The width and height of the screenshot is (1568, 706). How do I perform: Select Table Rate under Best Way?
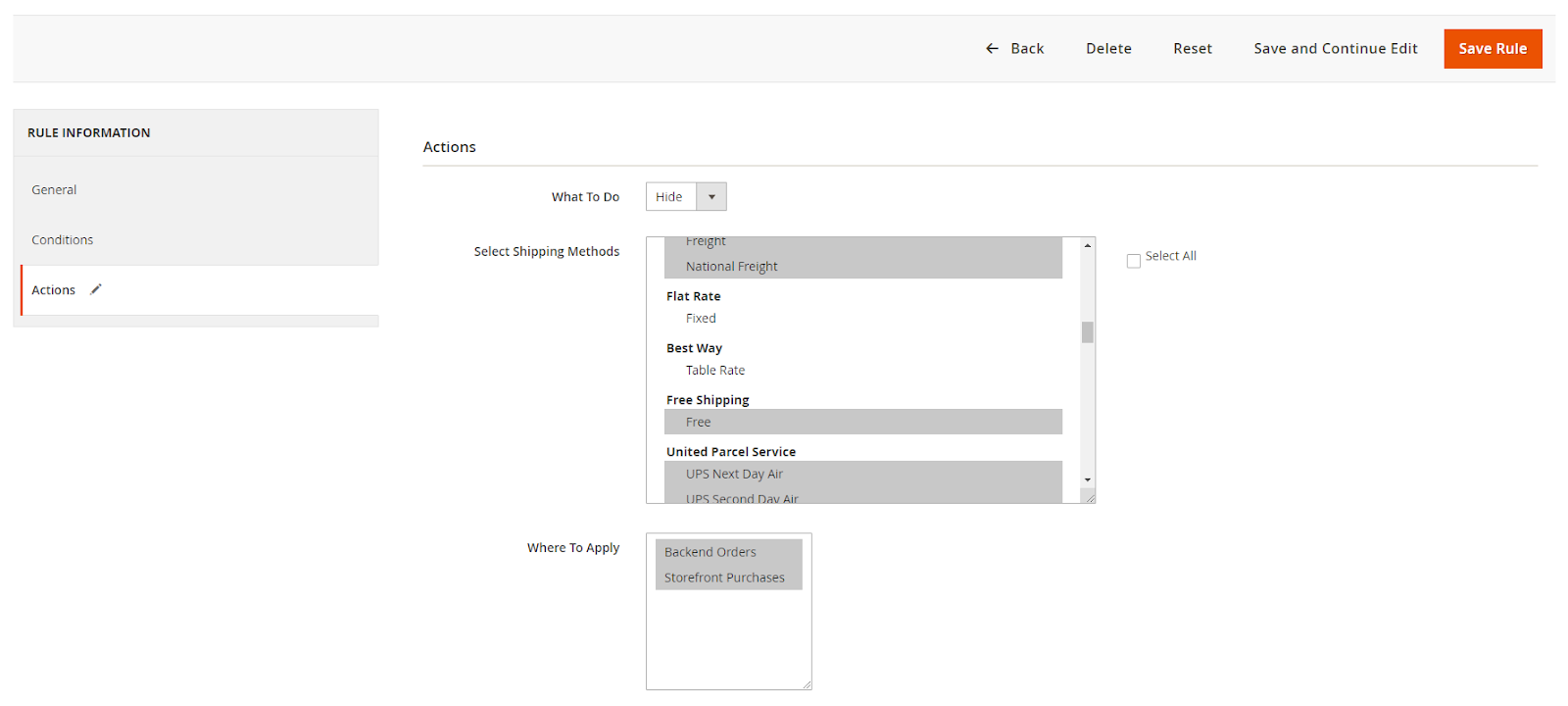[715, 371]
